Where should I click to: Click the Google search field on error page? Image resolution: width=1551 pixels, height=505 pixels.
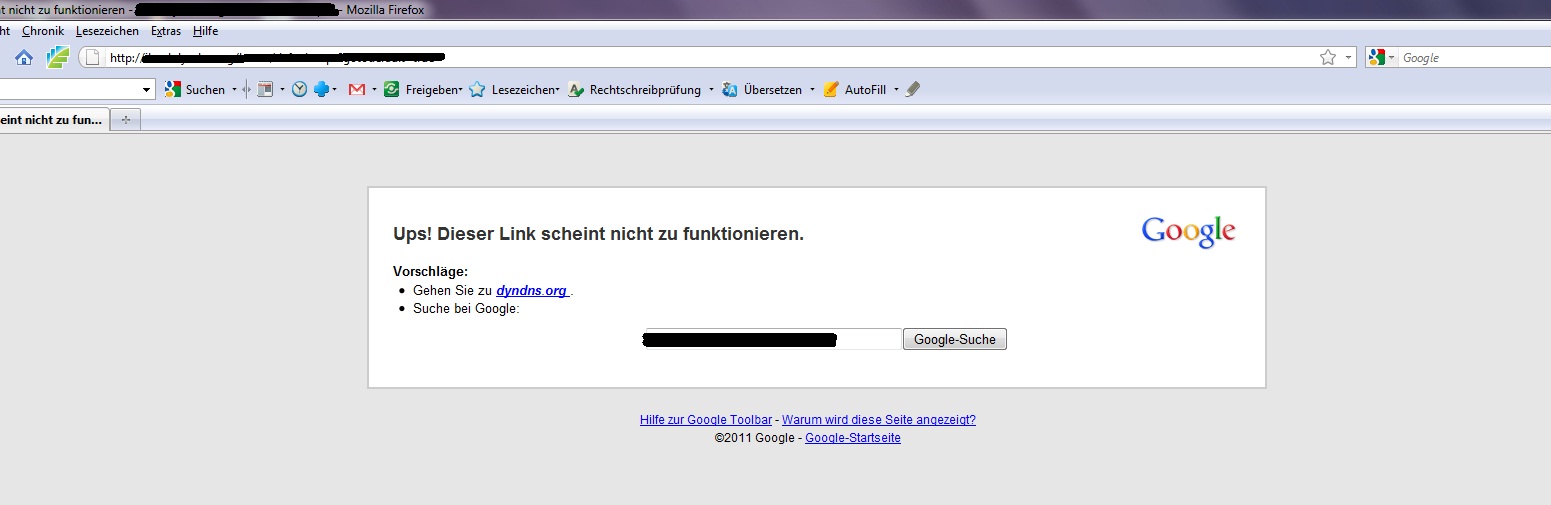(773, 339)
